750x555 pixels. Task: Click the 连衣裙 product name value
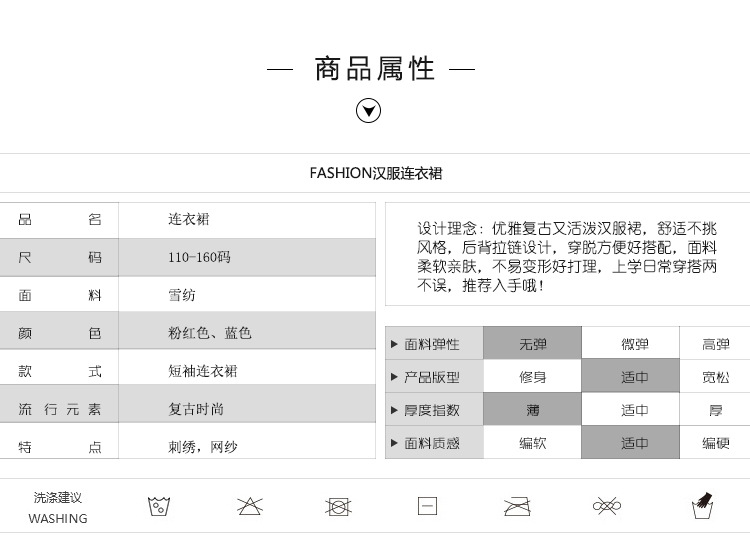189,219
